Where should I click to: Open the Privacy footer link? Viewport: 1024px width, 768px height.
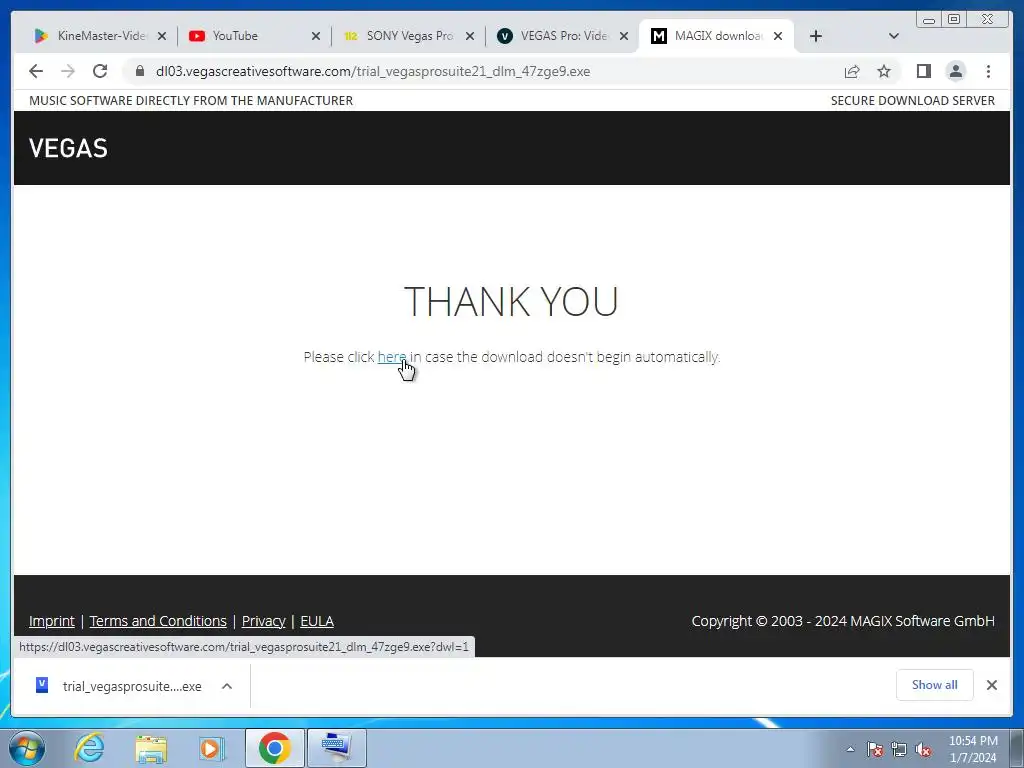pyautogui.click(x=263, y=621)
